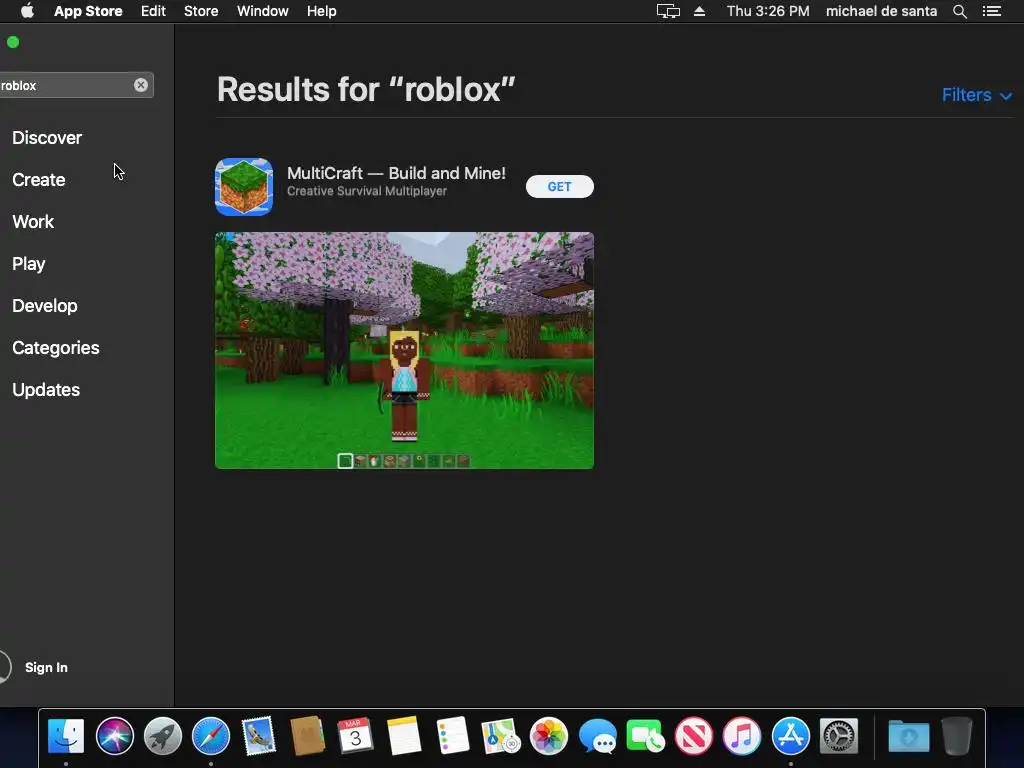Viewport: 1024px width, 768px height.
Task: Open Maps from the Dock
Action: [500, 736]
